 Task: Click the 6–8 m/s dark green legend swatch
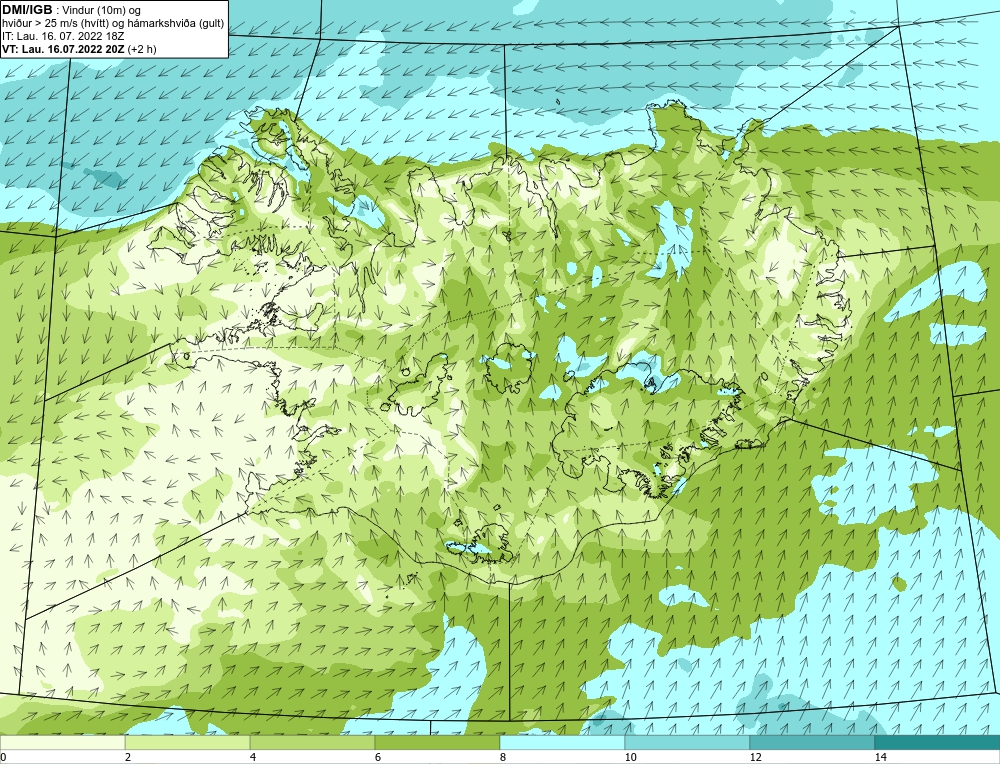(x=438, y=742)
